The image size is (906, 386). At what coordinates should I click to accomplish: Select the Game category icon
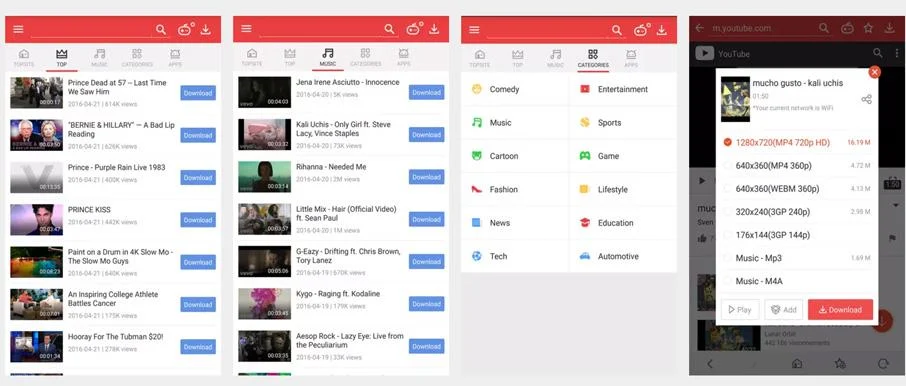(x=585, y=156)
